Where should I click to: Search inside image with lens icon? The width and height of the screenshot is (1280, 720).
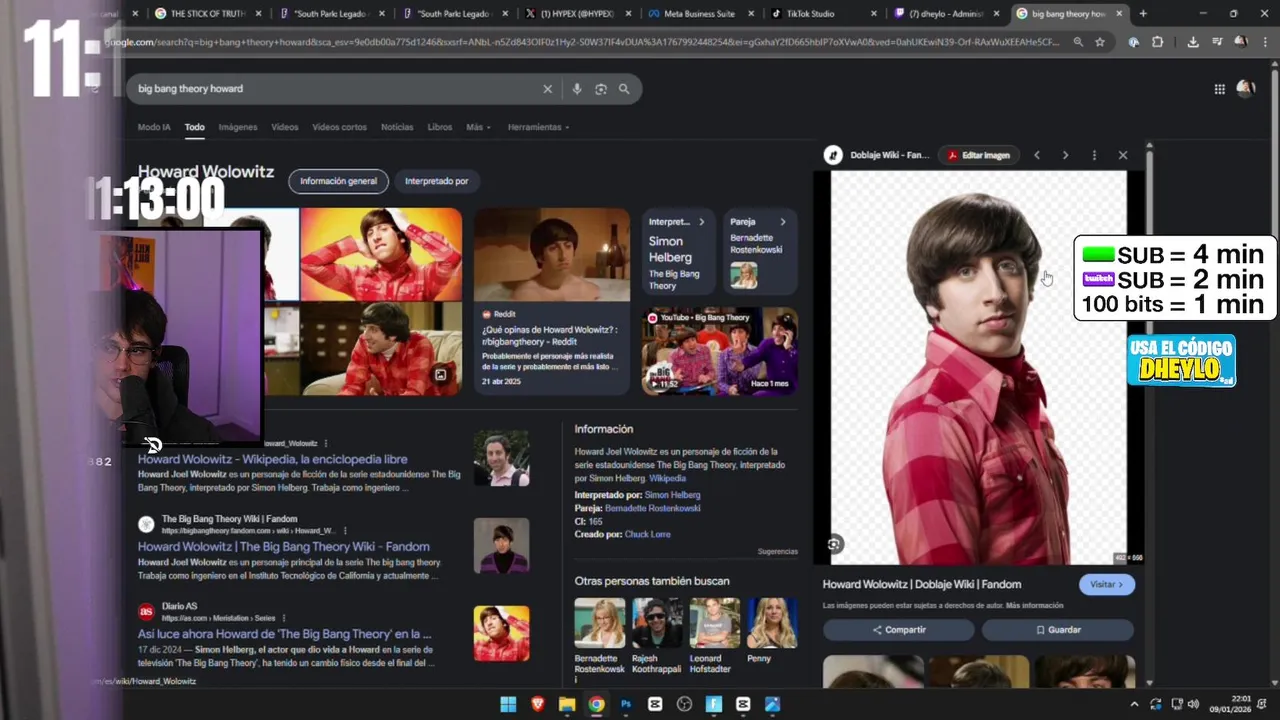tap(835, 544)
